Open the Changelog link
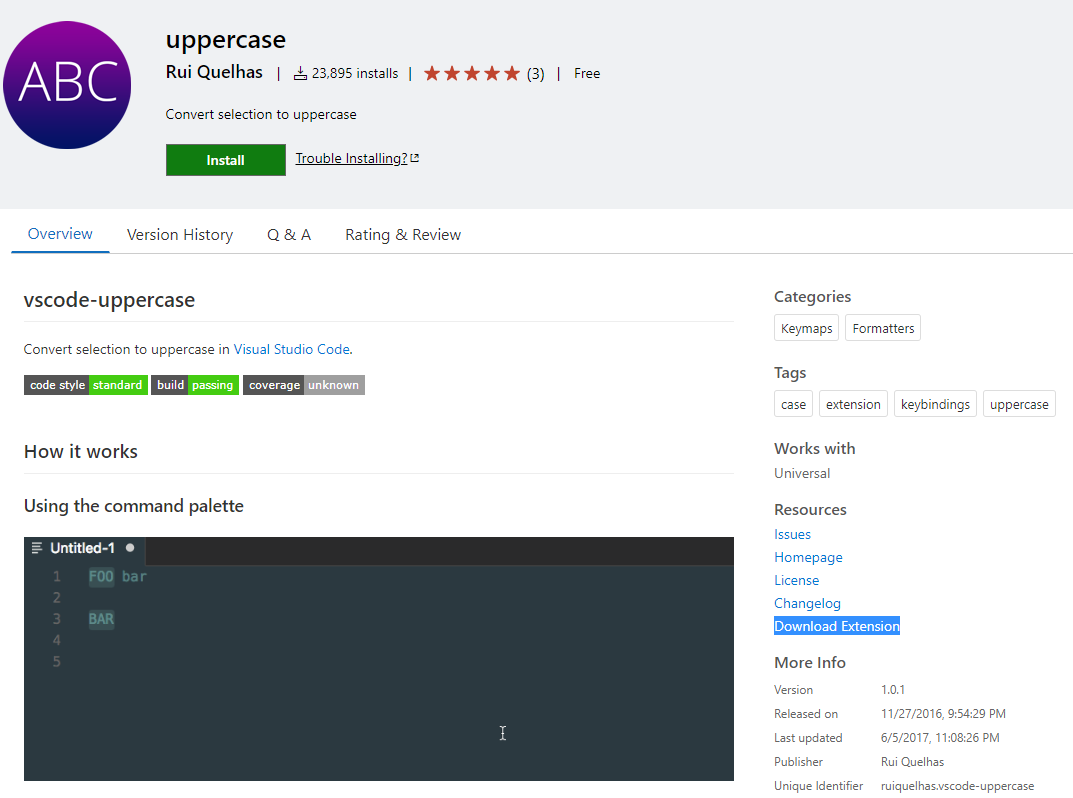1073x798 pixels. click(x=807, y=603)
